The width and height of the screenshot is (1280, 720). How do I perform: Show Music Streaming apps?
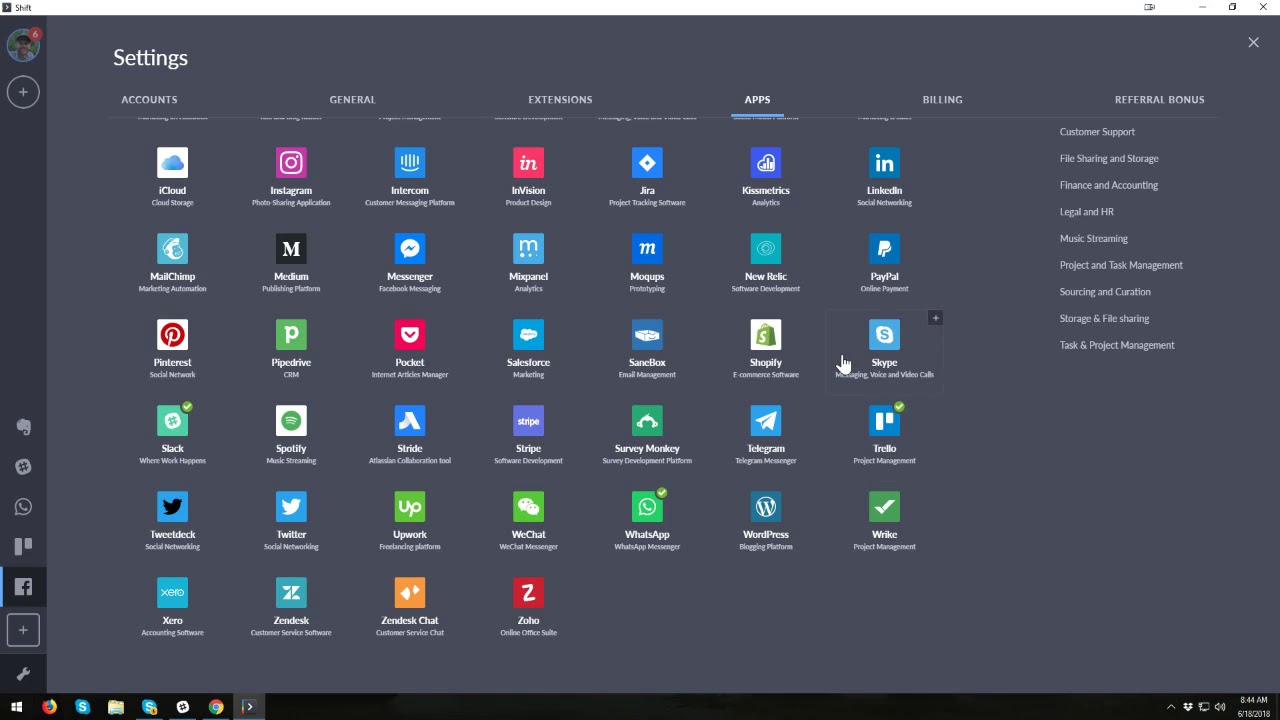click(1093, 238)
